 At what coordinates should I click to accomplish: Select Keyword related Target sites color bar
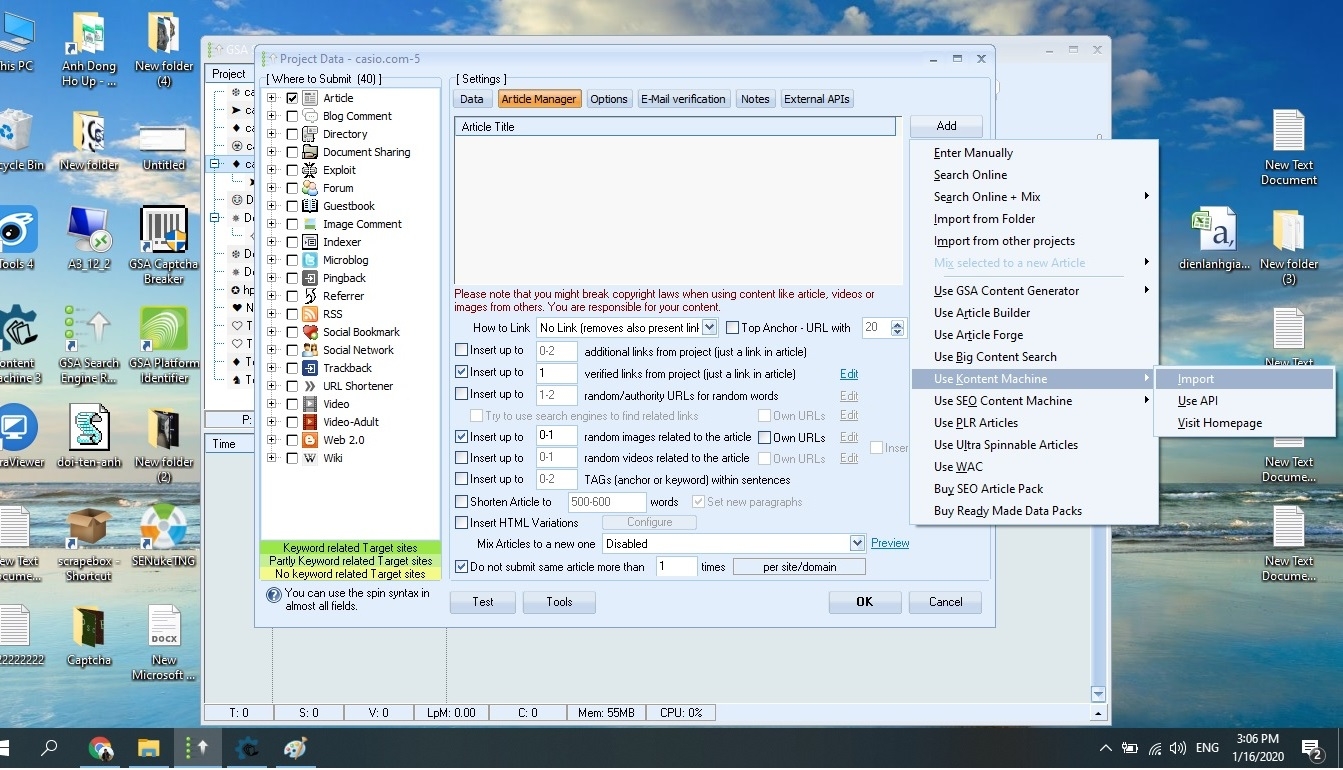pyautogui.click(x=350, y=548)
